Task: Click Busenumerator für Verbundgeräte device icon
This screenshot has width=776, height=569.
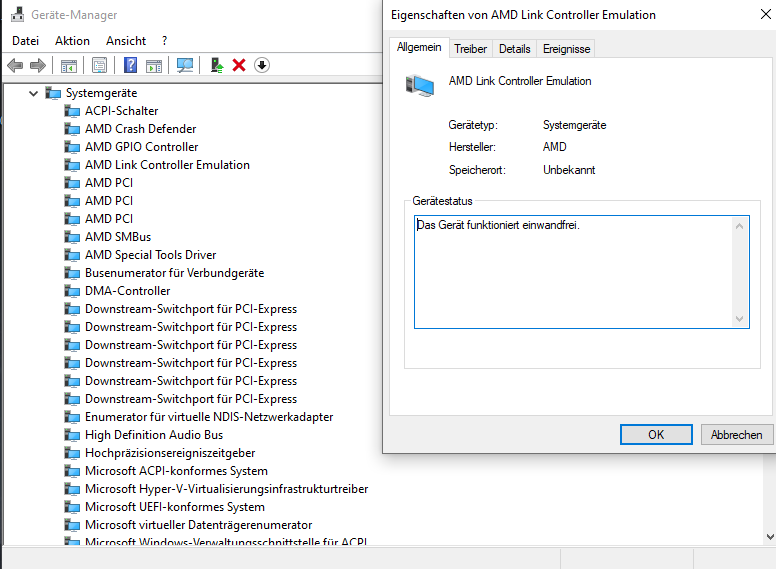Action: point(72,274)
